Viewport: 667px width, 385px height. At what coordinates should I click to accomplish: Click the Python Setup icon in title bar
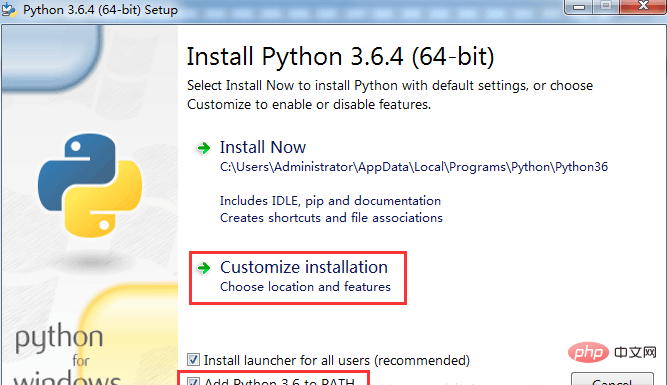point(9,9)
